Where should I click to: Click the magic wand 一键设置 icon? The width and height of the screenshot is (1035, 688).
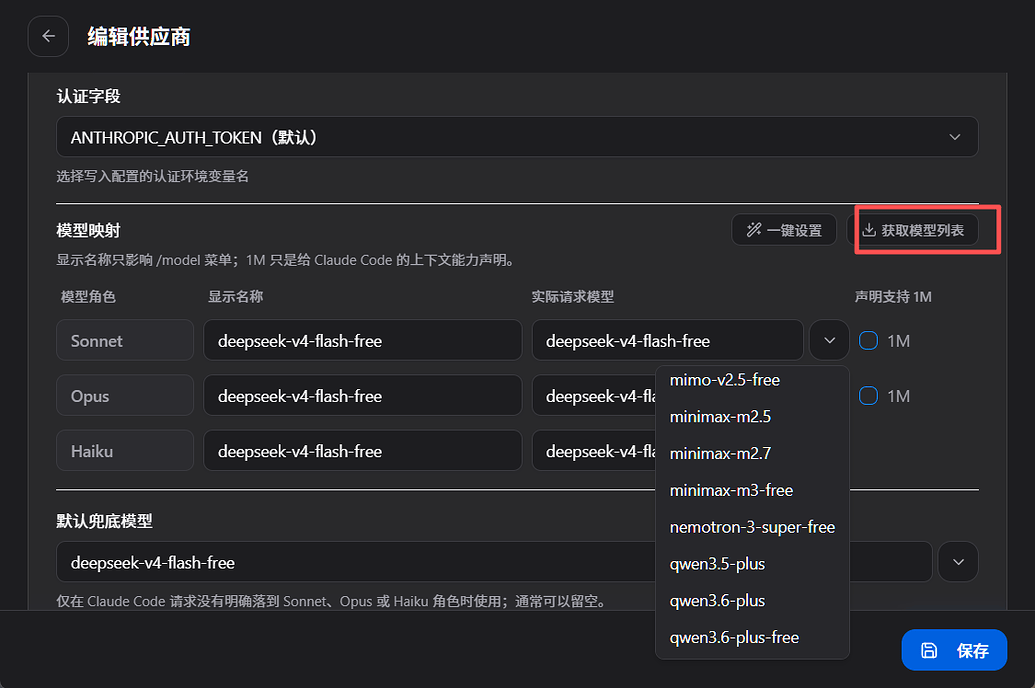[754, 230]
